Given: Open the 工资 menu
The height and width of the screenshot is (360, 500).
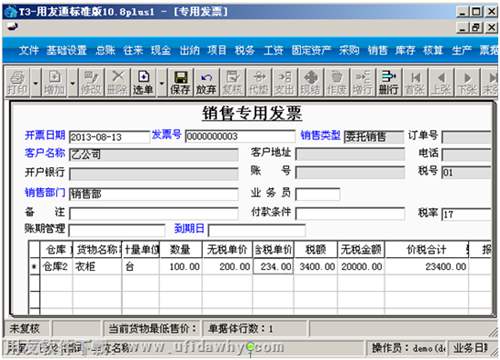Looking at the screenshot, I should click(273, 50).
